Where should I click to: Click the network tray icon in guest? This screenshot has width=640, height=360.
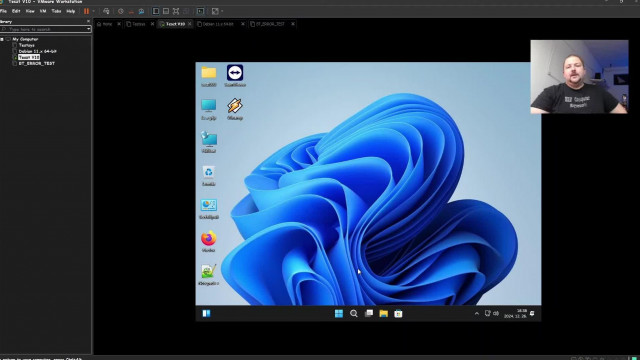point(487,313)
